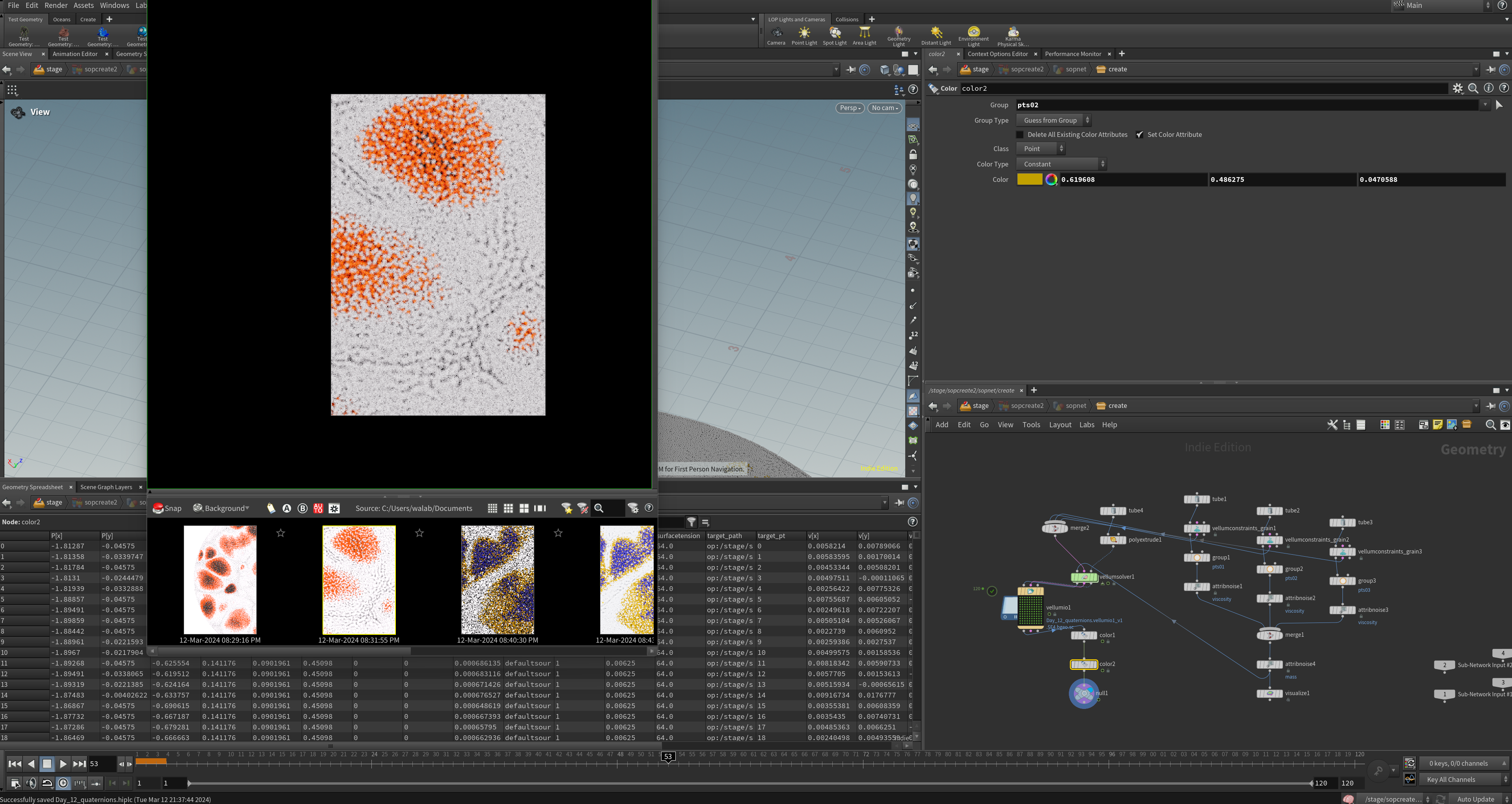1512x804 pixels.
Task: Click the Sub-Network Input #2 connector
Action: coord(1445,666)
